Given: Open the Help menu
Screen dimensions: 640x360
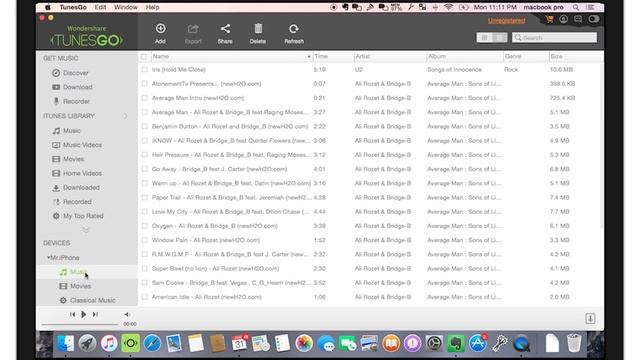Looking at the screenshot, I should click(x=152, y=7).
